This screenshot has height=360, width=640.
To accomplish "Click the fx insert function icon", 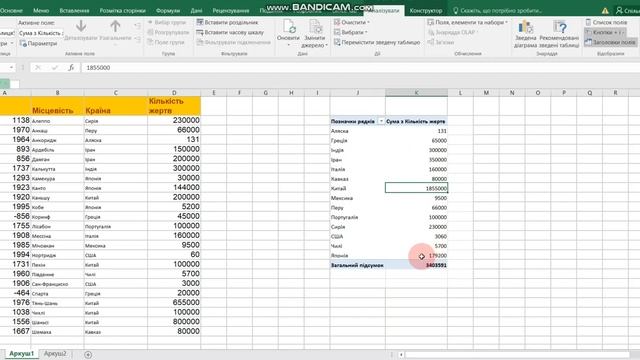I will tap(71, 67).
